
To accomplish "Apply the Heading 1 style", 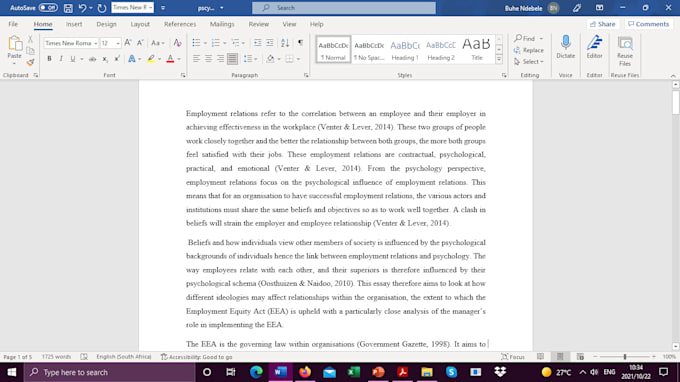I will pyautogui.click(x=405, y=50).
